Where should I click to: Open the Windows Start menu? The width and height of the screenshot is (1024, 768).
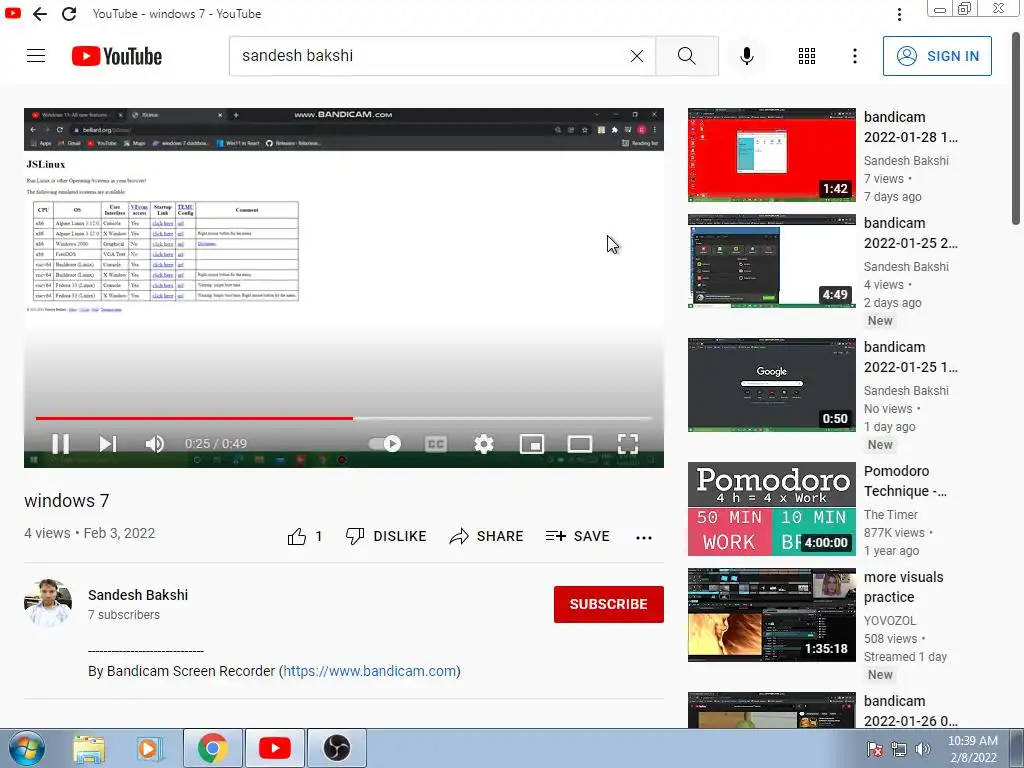27,748
